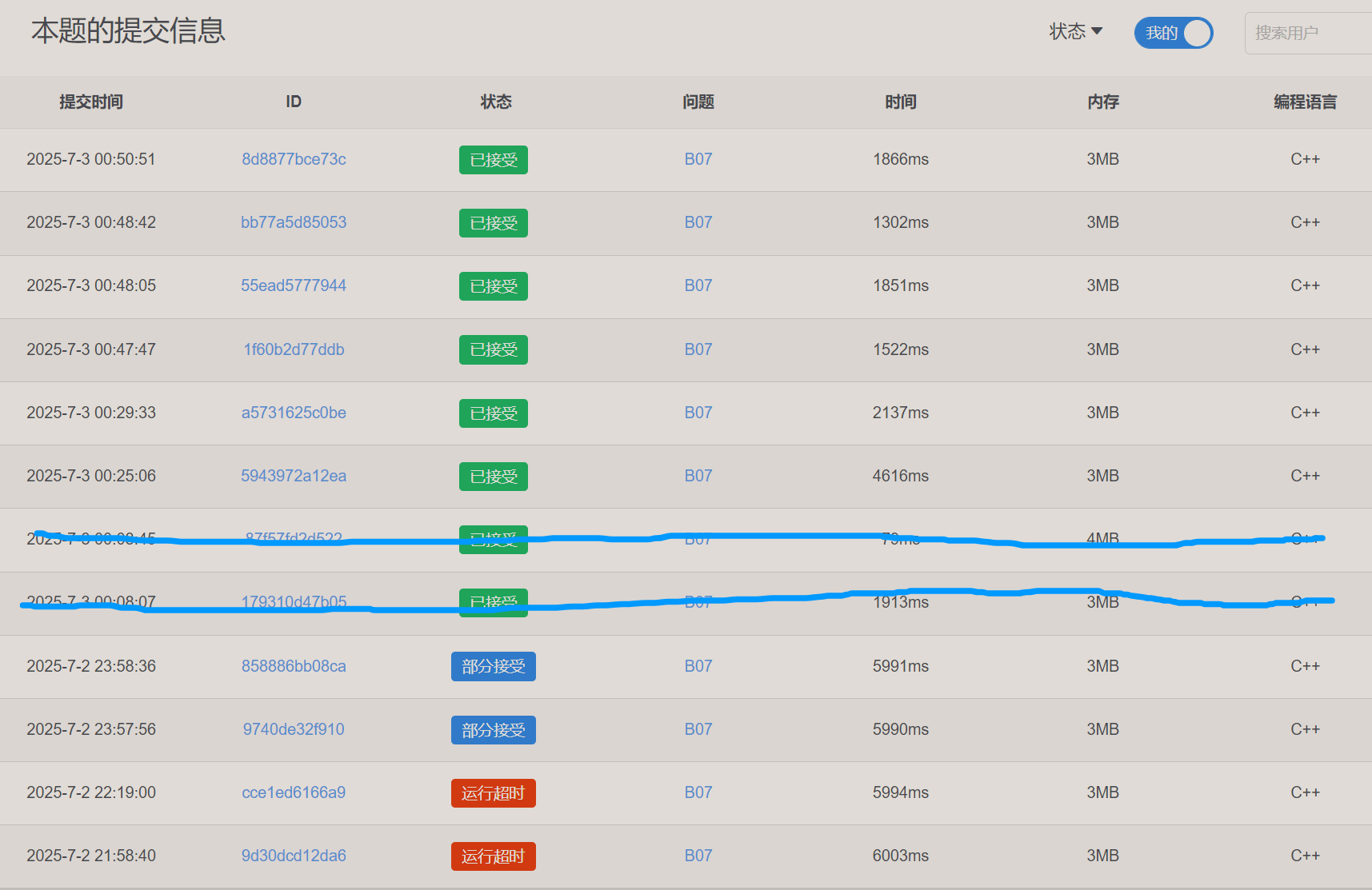1372x890 pixels.
Task: Open submission ID 9d30dcd12da6
Action: tap(294, 856)
